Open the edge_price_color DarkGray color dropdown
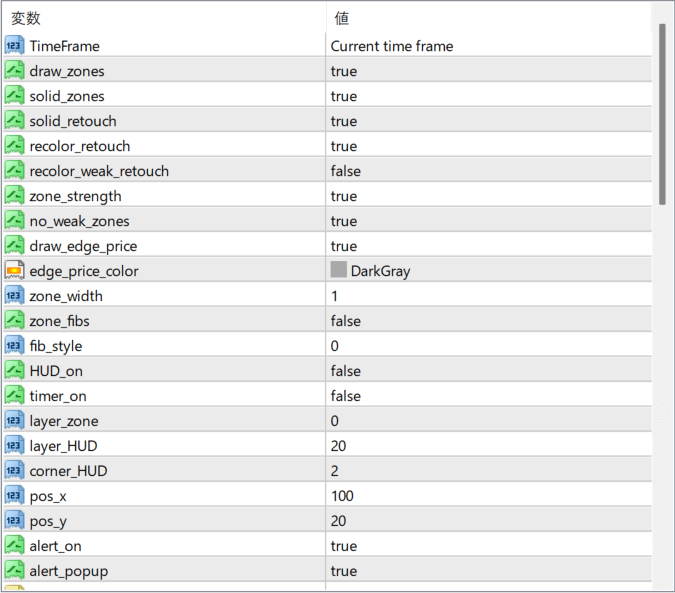Viewport: 675px width, 593px height. pos(381,271)
